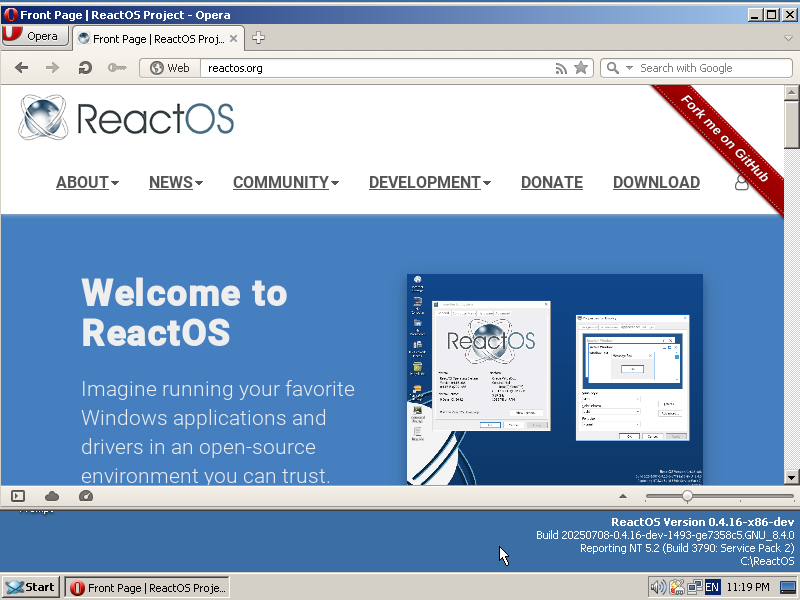Focus the Search with Google field
800x600 pixels.
pos(713,68)
